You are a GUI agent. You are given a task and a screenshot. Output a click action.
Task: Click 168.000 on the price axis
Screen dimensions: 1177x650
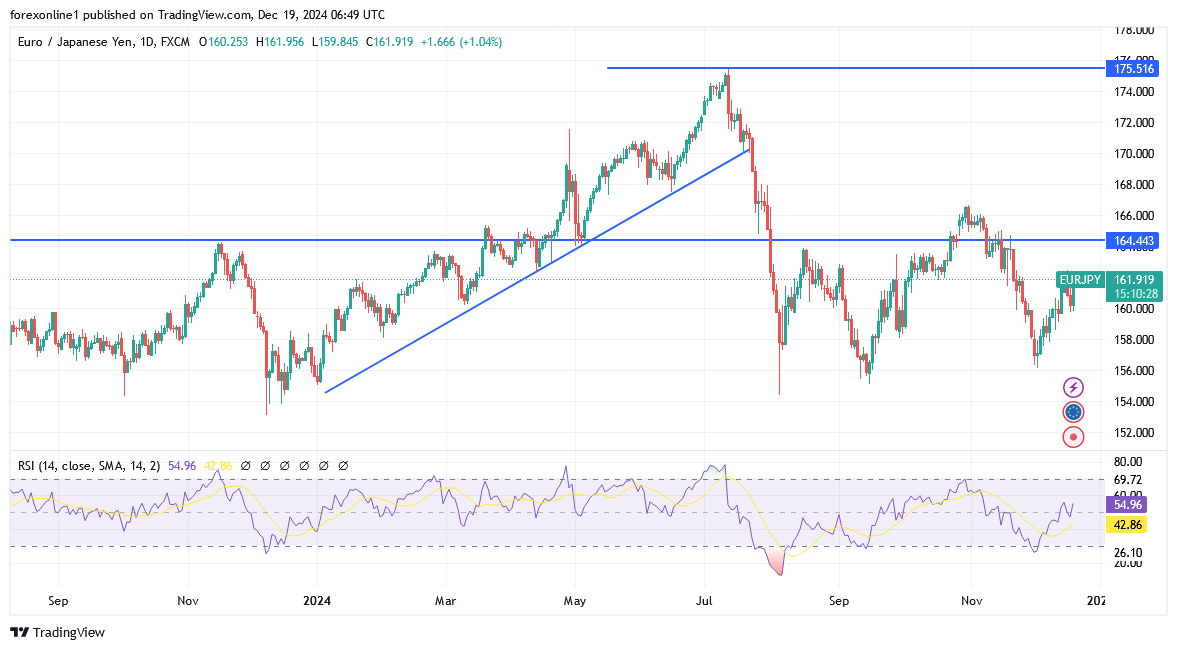coord(1133,185)
